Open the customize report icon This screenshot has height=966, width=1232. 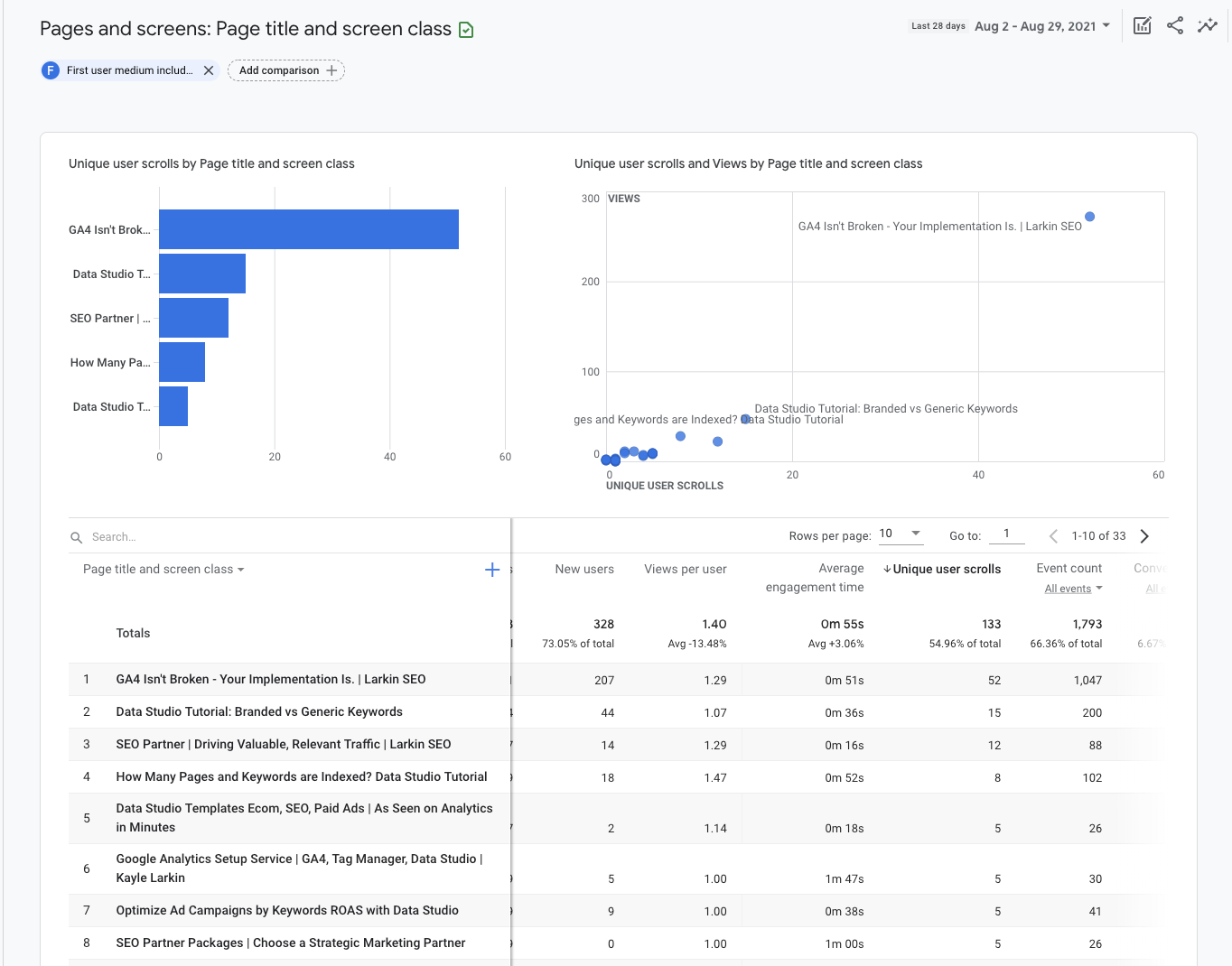click(1142, 26)
